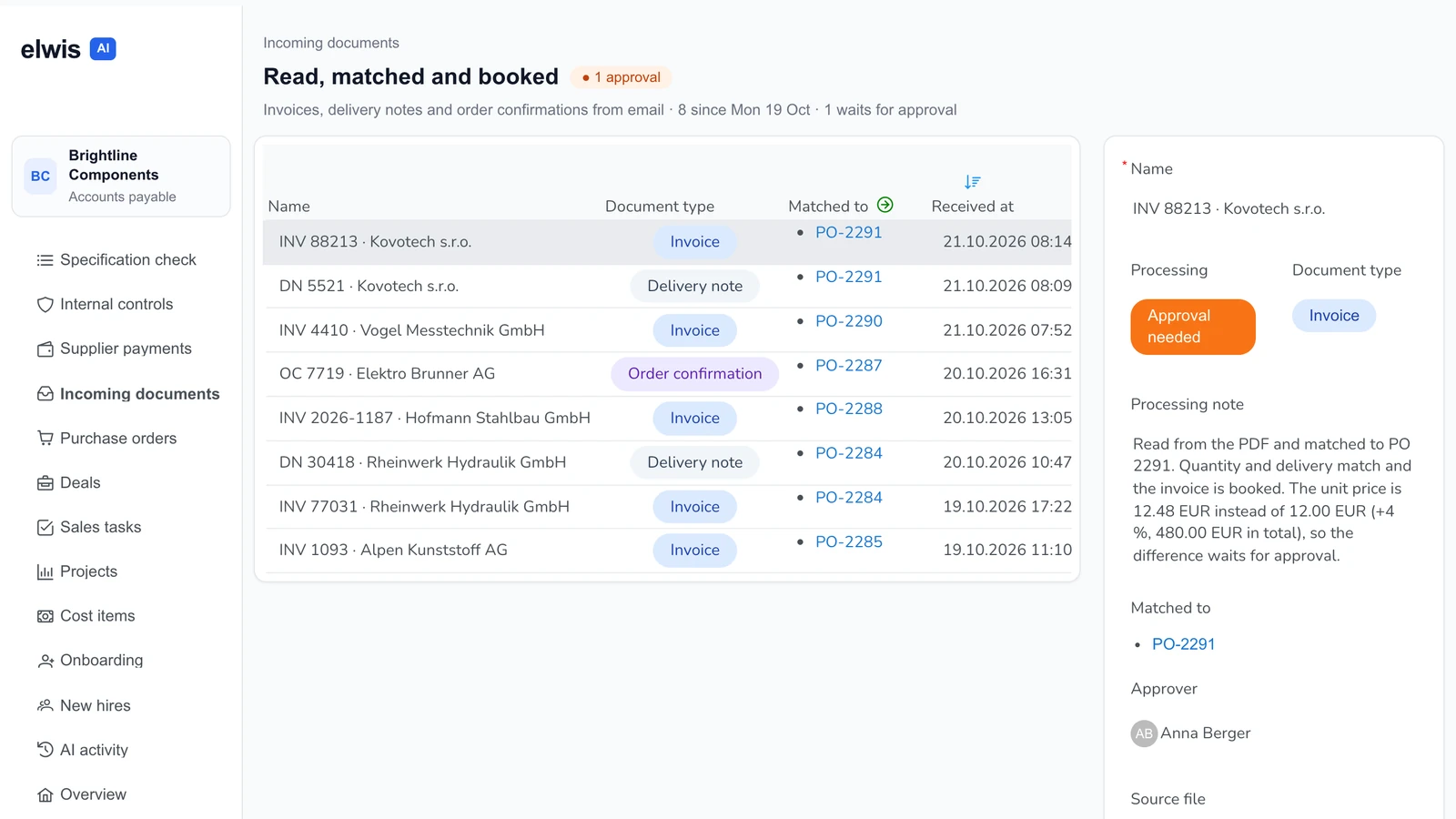Click the Specification check list icon
The height and width of the screenshot is (819, 1456).
[45, 260]
